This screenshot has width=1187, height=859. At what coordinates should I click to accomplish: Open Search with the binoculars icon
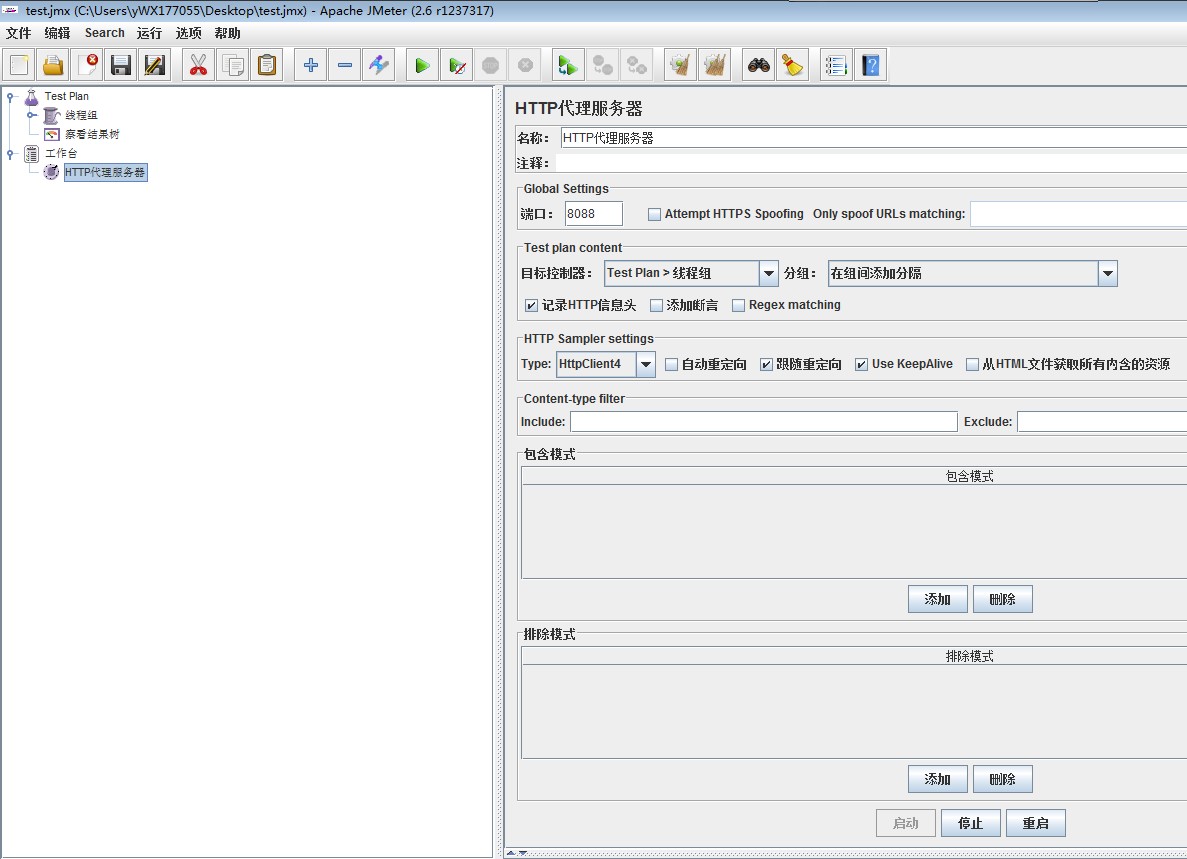(x=759, y=65)
